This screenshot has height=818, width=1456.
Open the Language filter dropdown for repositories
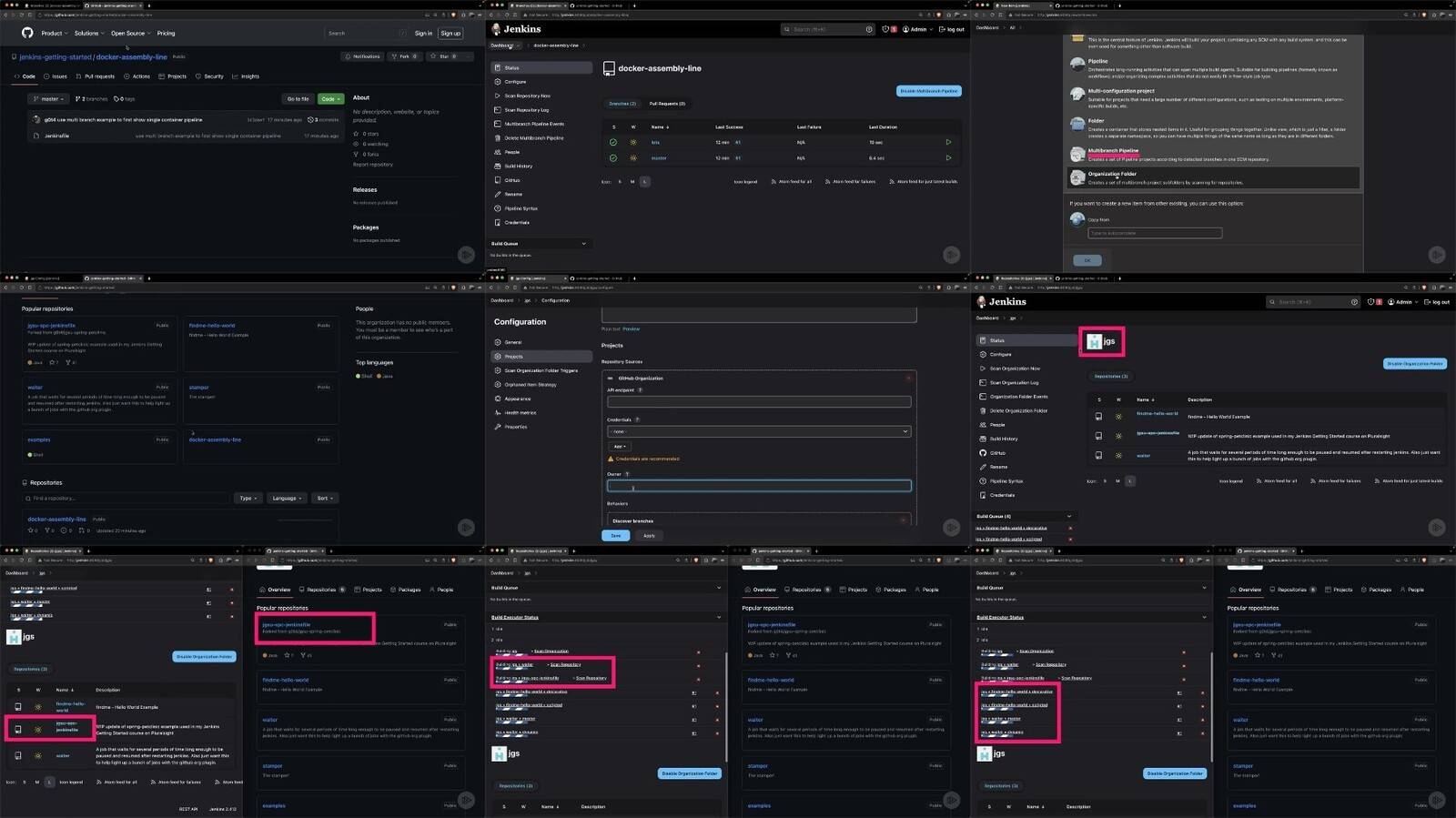coord(287,499)
